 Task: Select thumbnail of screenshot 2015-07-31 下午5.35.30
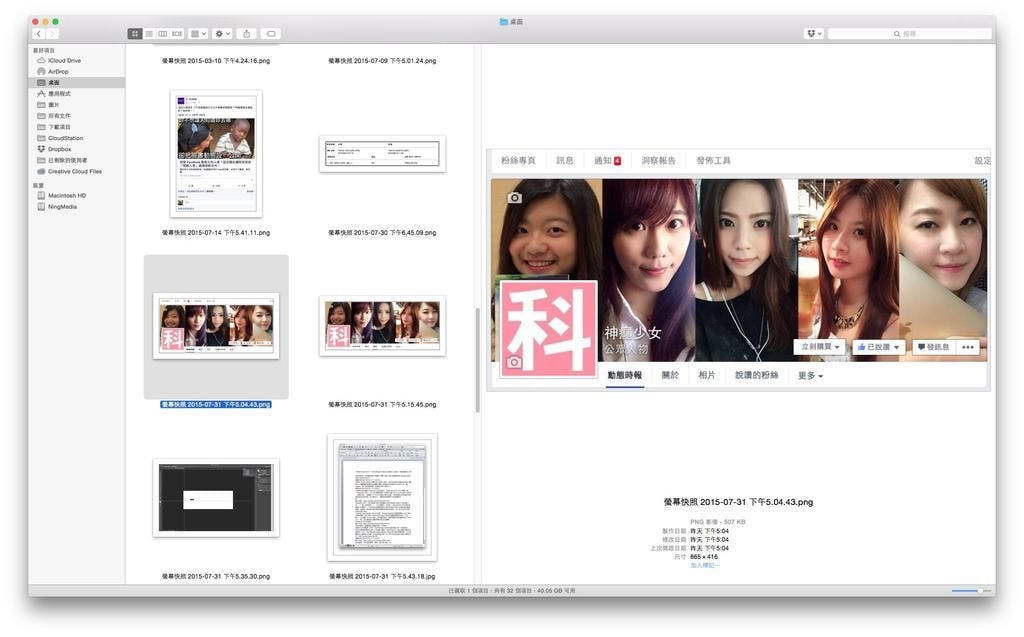216,498
